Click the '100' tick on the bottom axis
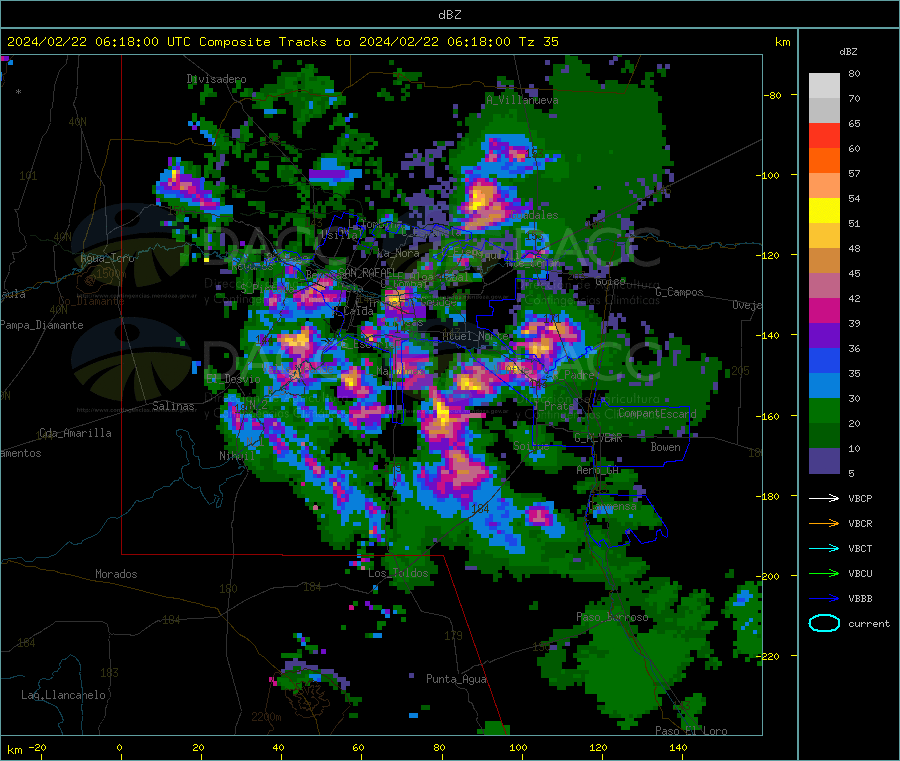 (x=518, y=747)
